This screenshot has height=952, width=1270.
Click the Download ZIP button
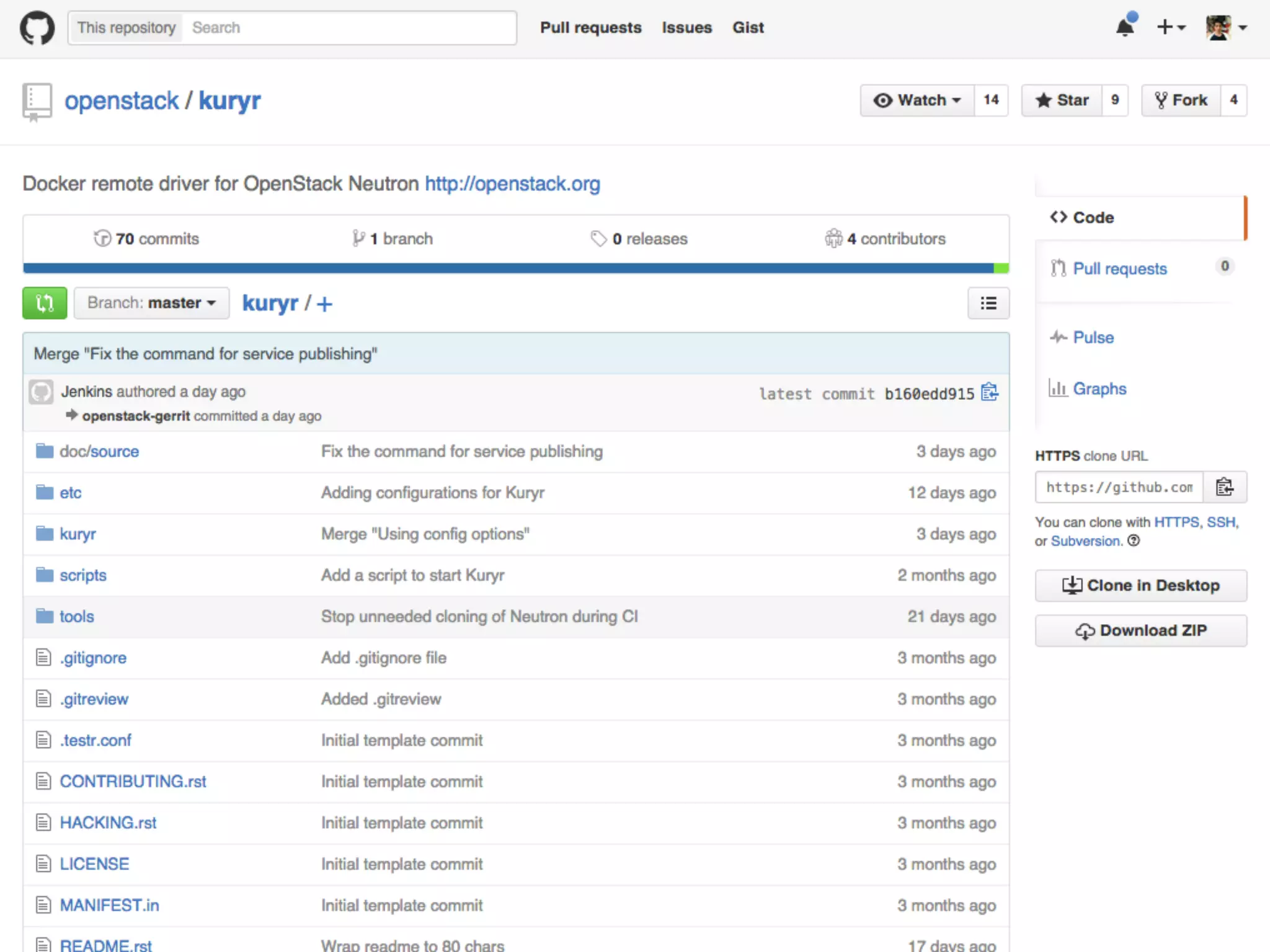pyautogui.click(x=1140, y=630)
